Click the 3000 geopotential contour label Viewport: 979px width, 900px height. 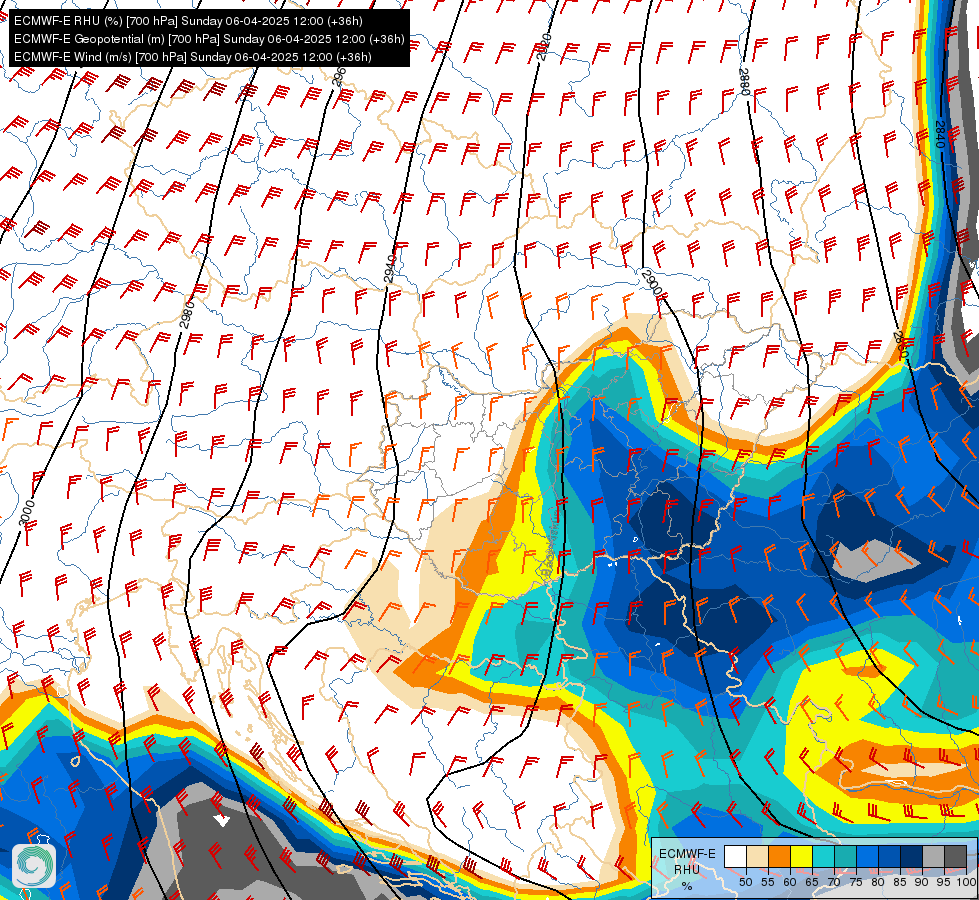[26, 513]
